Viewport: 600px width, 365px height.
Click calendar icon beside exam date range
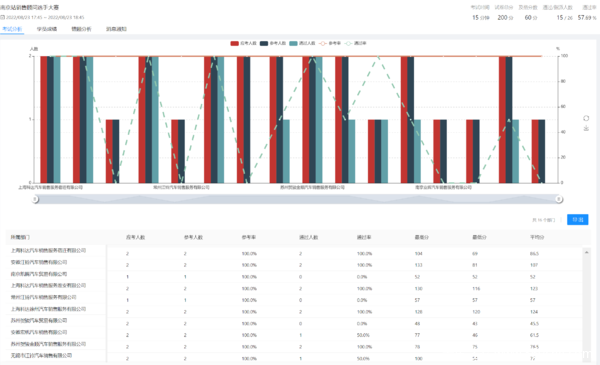[2, 17]
